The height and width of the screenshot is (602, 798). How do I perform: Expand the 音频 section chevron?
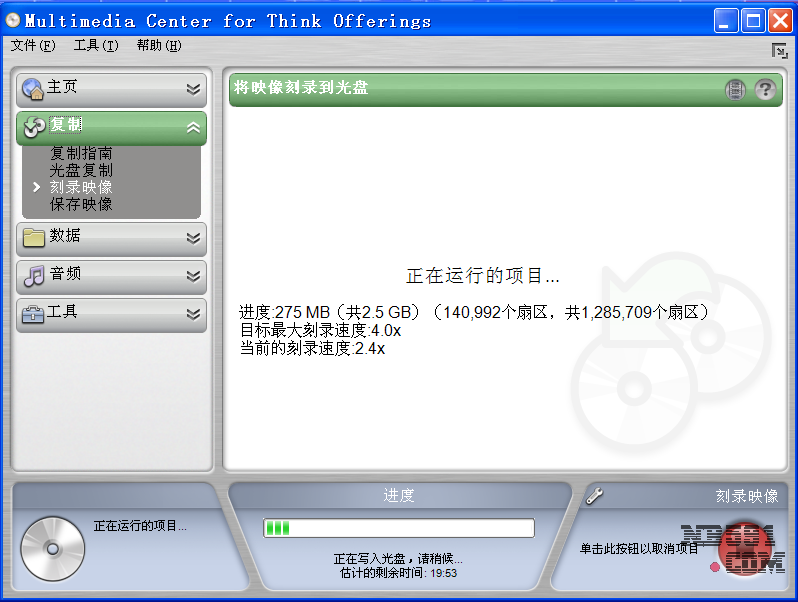click(193, 276)
